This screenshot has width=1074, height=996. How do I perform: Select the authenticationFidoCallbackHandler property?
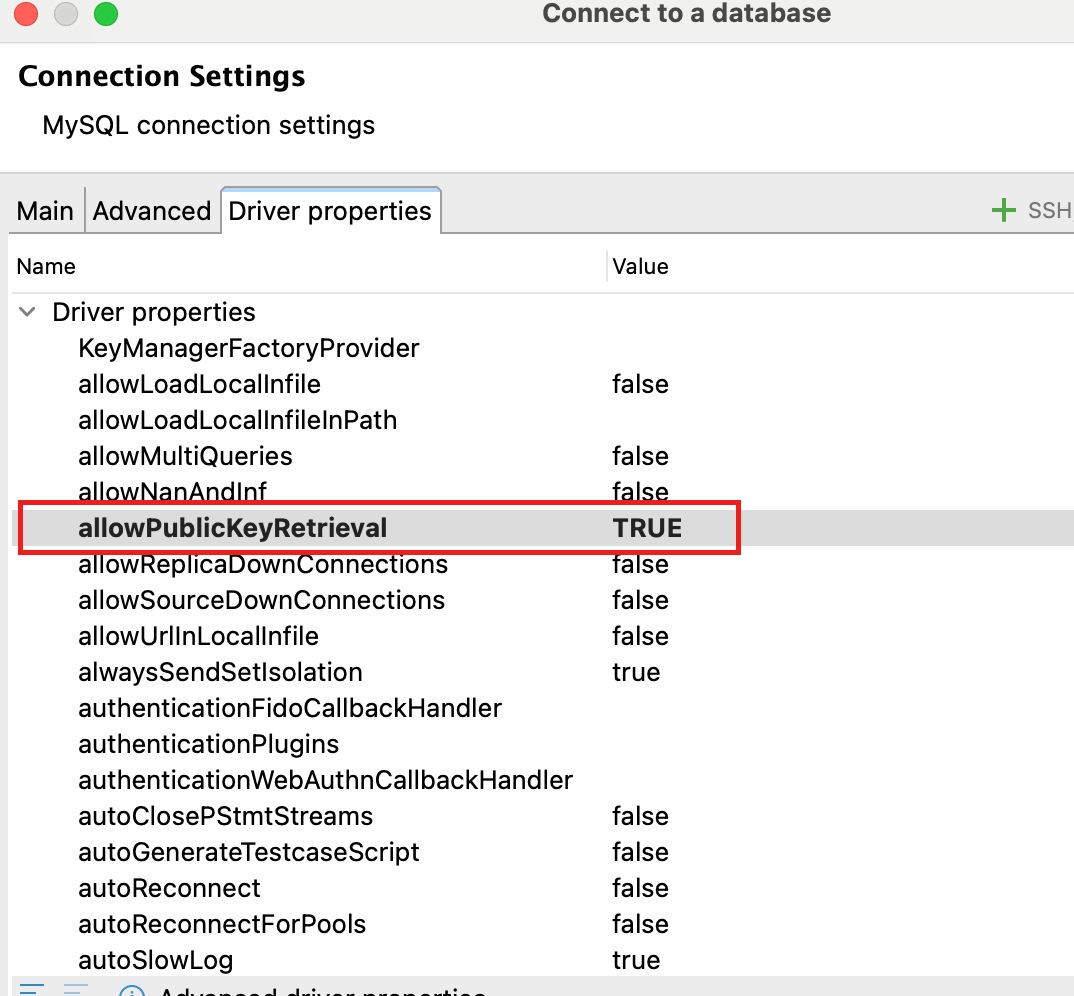click(290, 708)
